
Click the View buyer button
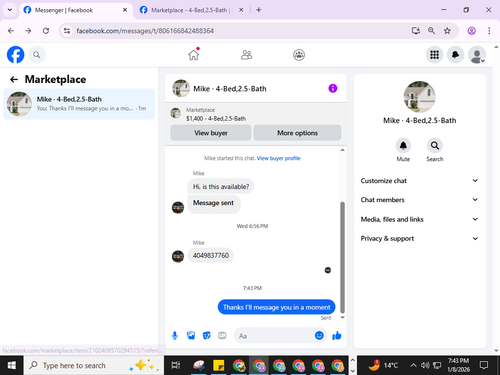[211, 133]
